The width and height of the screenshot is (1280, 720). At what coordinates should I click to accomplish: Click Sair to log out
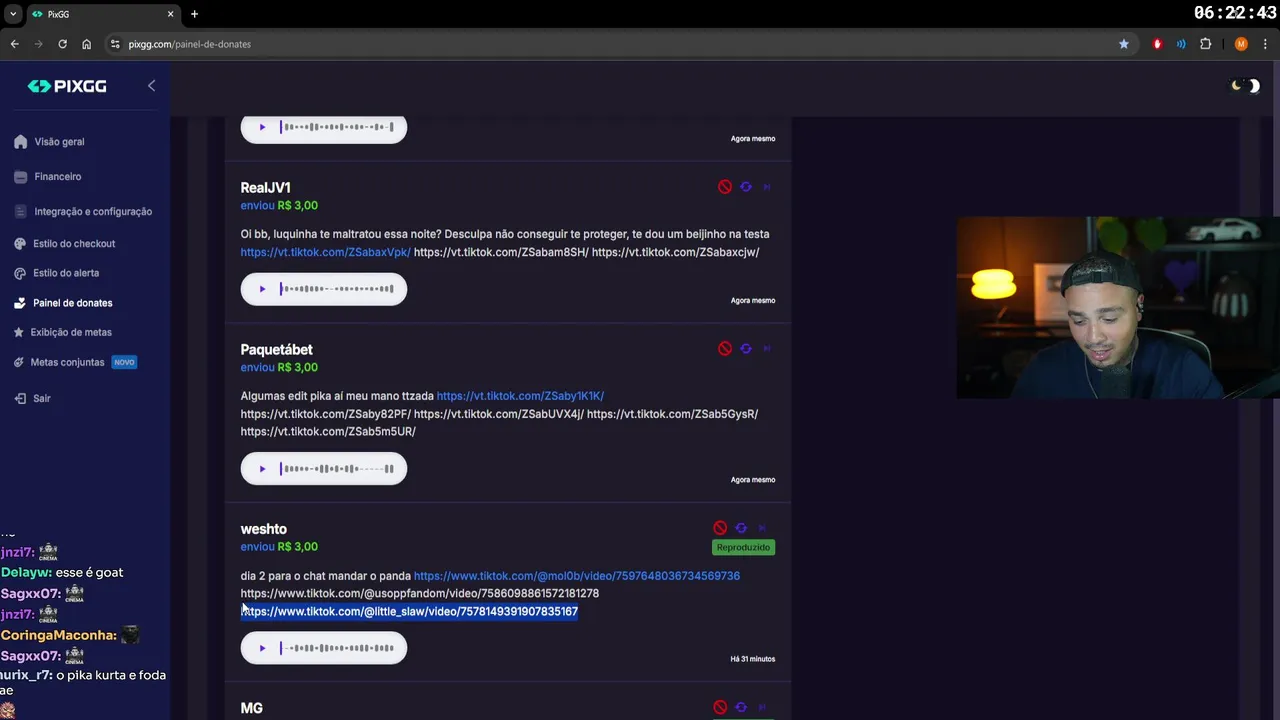[x=41, y=398]
